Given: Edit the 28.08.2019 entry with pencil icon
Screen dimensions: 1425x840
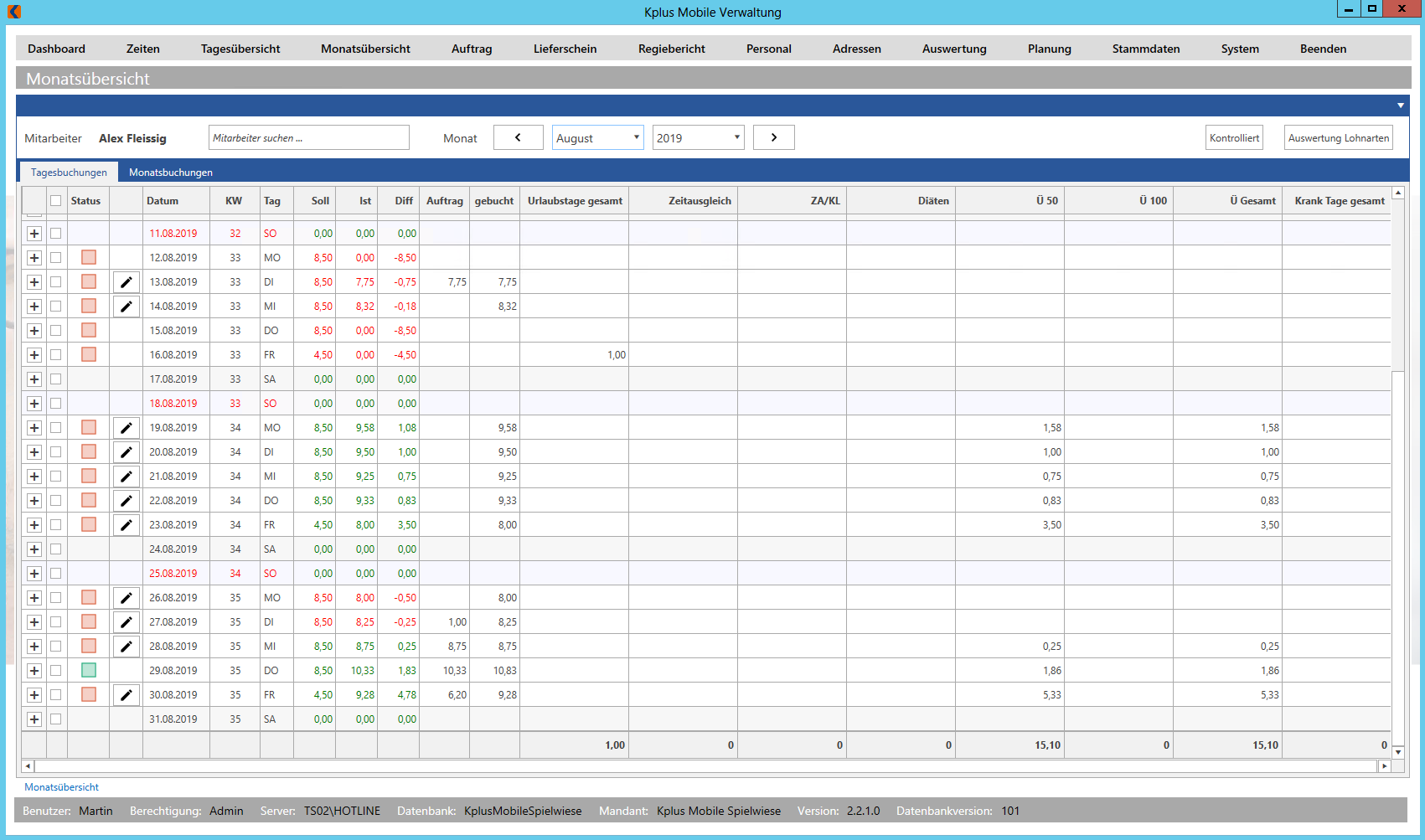Looking at the screenshot, I should (x=126, y=647).
